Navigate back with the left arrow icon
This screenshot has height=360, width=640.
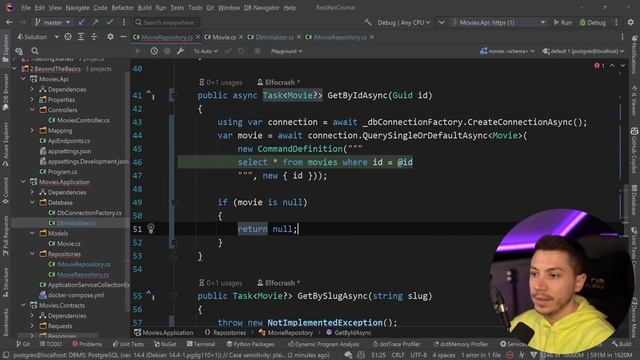coord(9,22)
